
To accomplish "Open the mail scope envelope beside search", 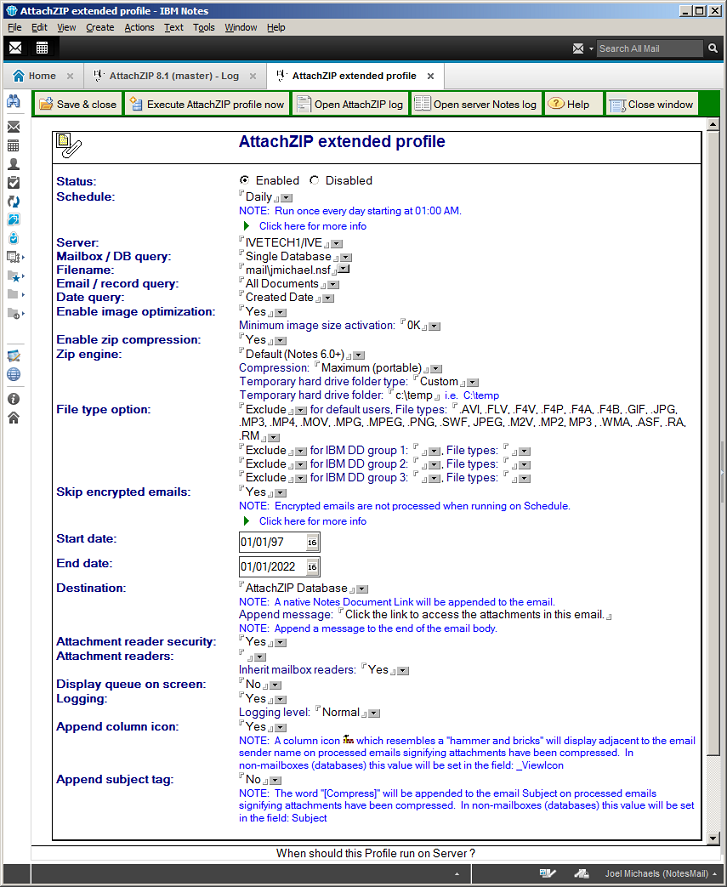I will (578, 49).
